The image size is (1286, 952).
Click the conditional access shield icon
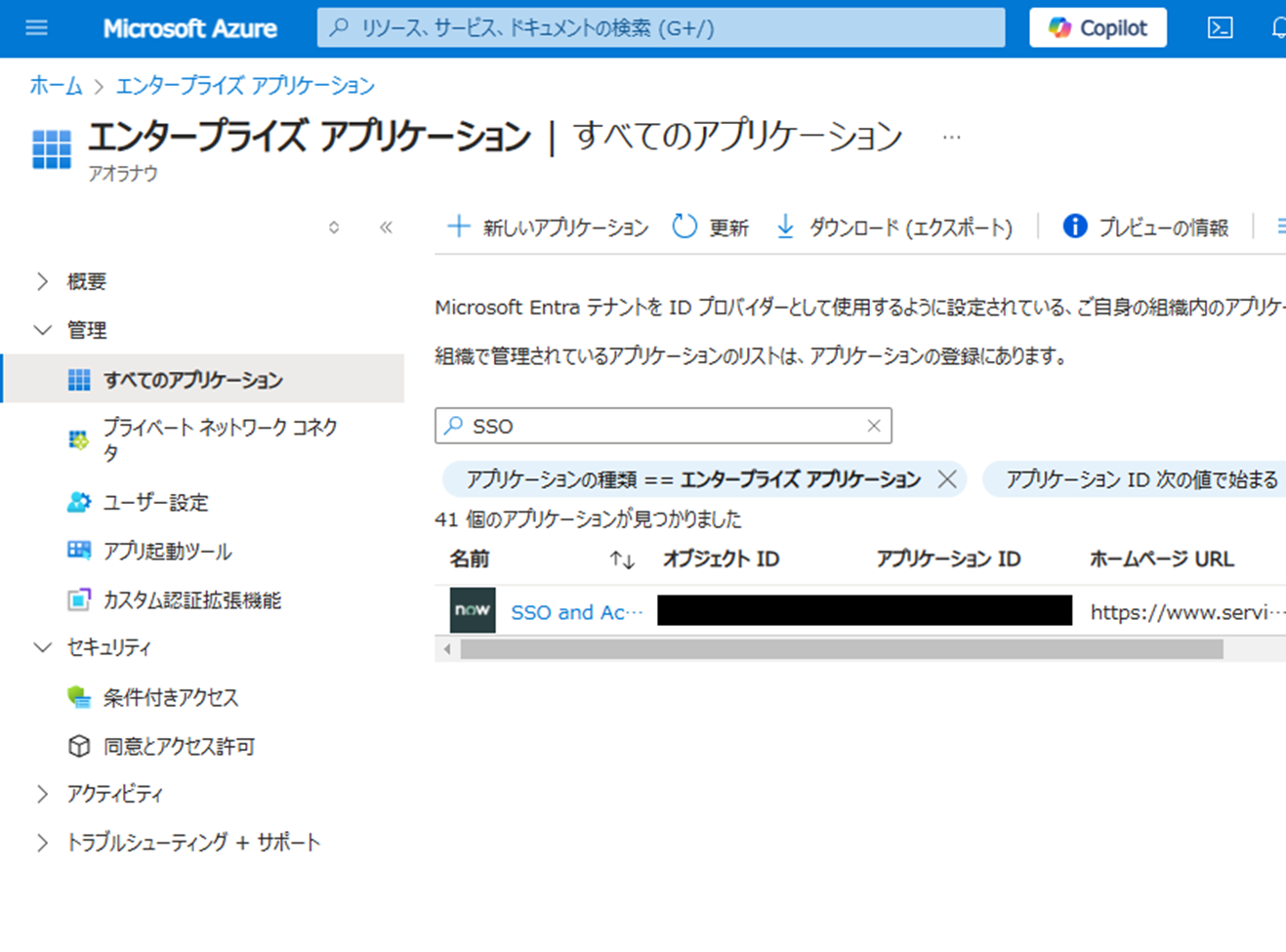click(79, 697)
